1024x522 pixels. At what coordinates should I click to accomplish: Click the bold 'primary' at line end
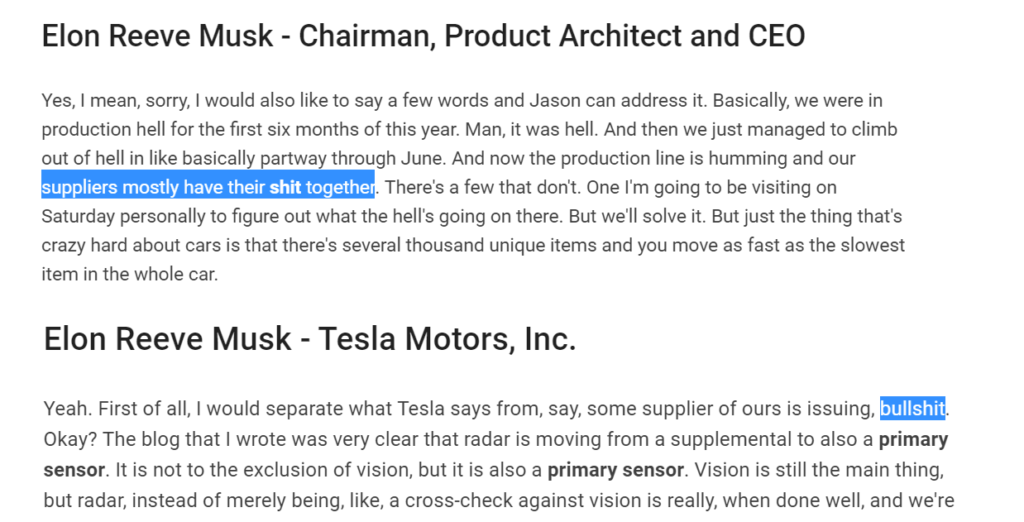click(x=913, y=440)
